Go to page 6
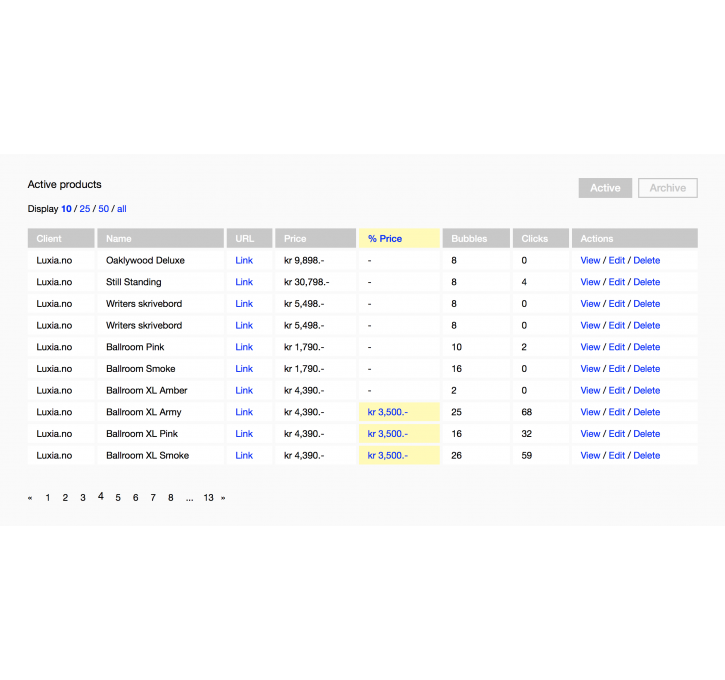Image resolution: width=725 pixels, height=680 pixels. [x=135, y=497]
